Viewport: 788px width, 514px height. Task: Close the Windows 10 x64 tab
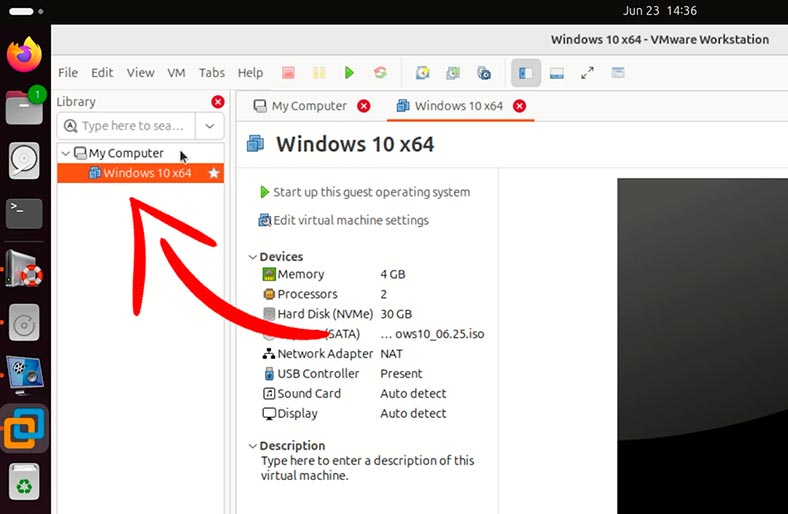click(x=520, y=106)
